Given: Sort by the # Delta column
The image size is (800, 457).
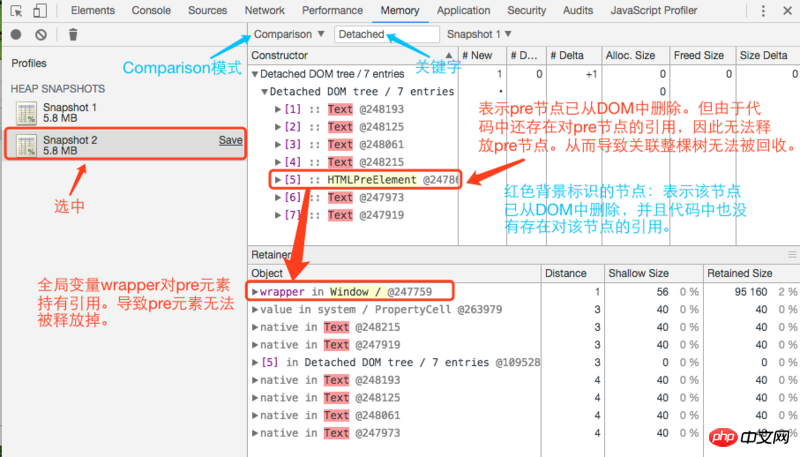Looking at the screenshot, I should click(x=572, y=55).
